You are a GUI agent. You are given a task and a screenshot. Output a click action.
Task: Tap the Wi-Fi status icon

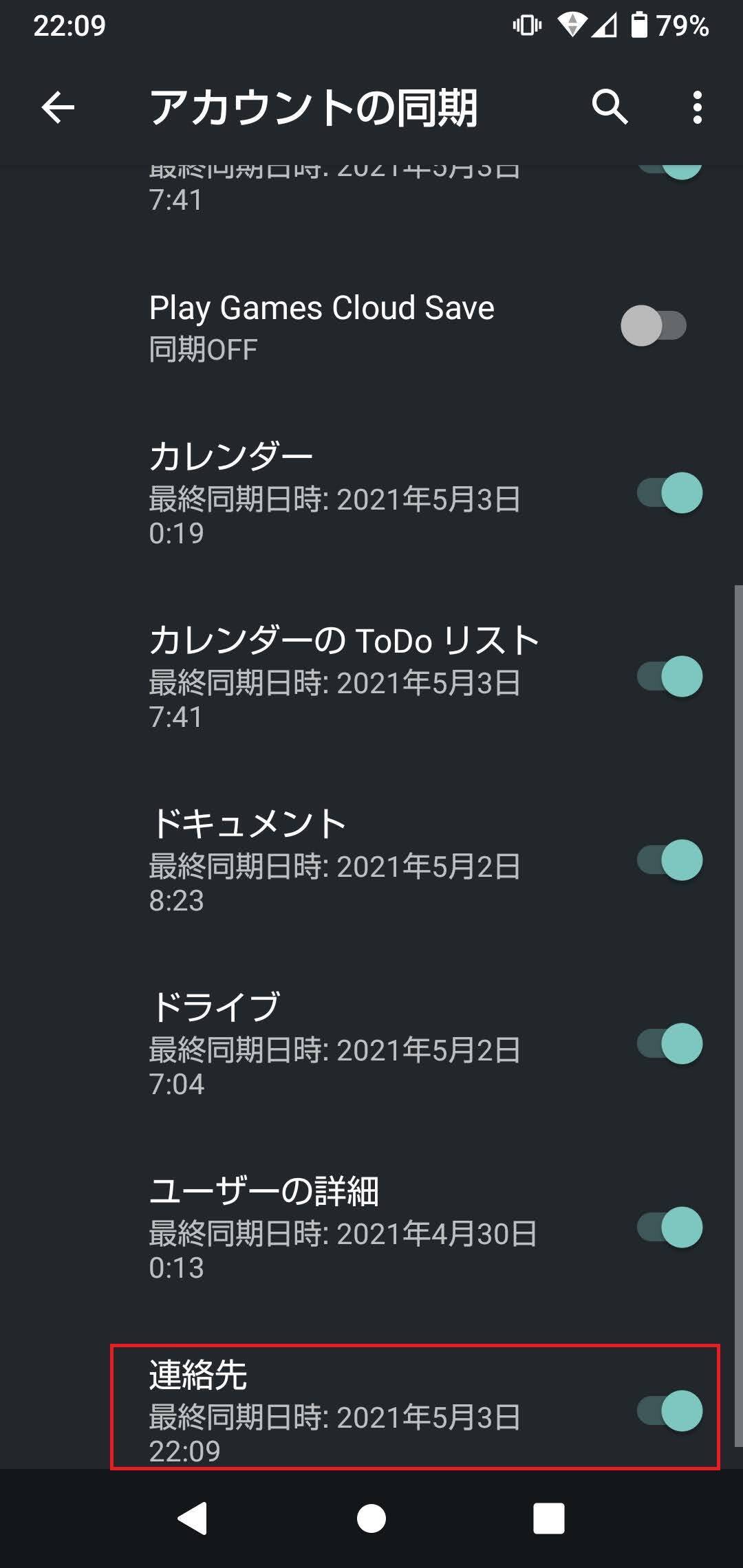[x=571, y=25]
